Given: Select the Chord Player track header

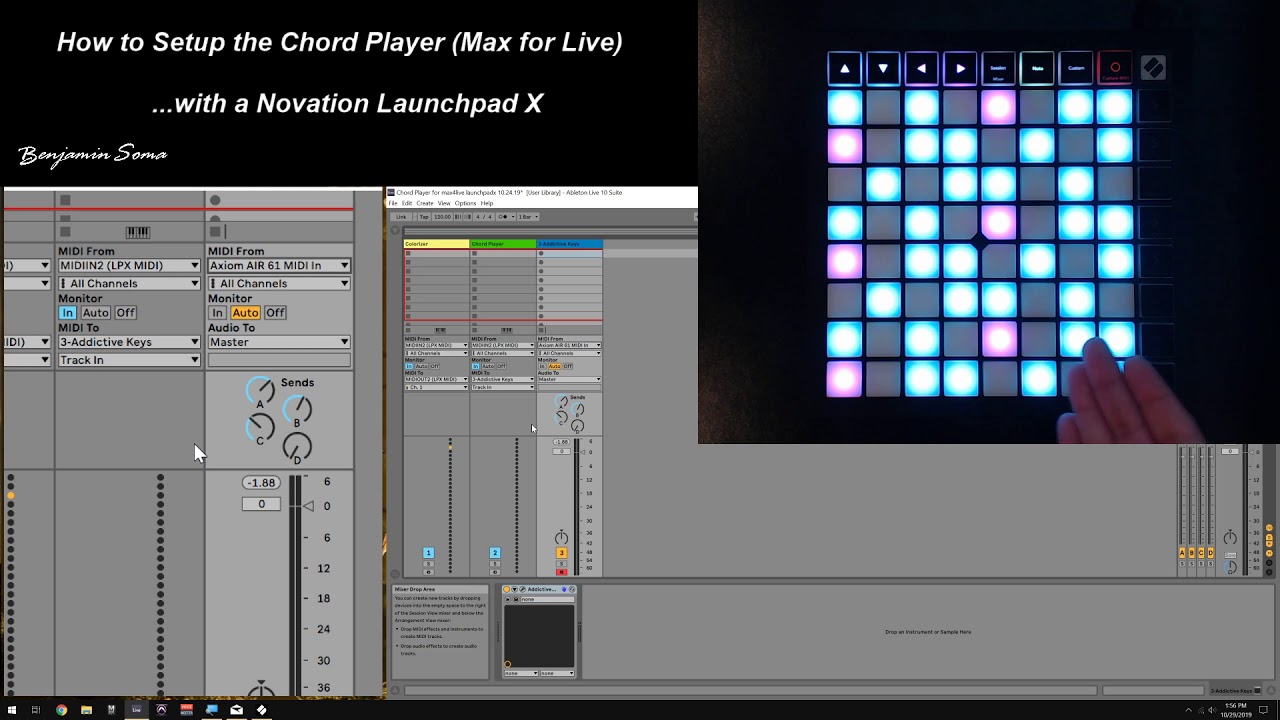Looking at the screenshot, I should point(503,244).
